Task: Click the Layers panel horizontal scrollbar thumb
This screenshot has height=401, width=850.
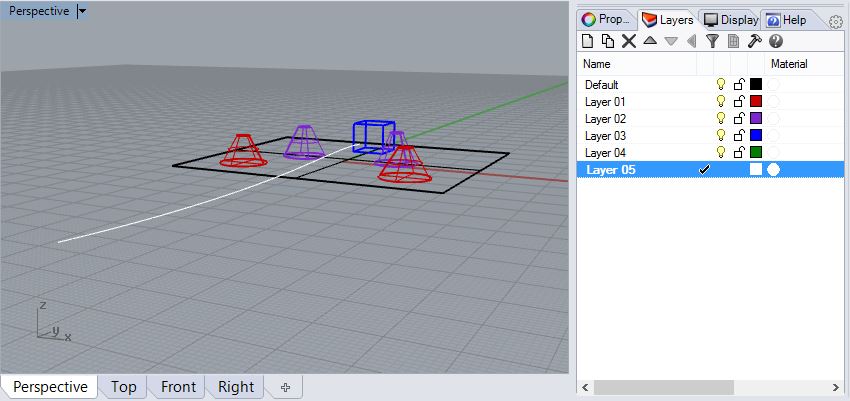Action: (x=664, y=387)
